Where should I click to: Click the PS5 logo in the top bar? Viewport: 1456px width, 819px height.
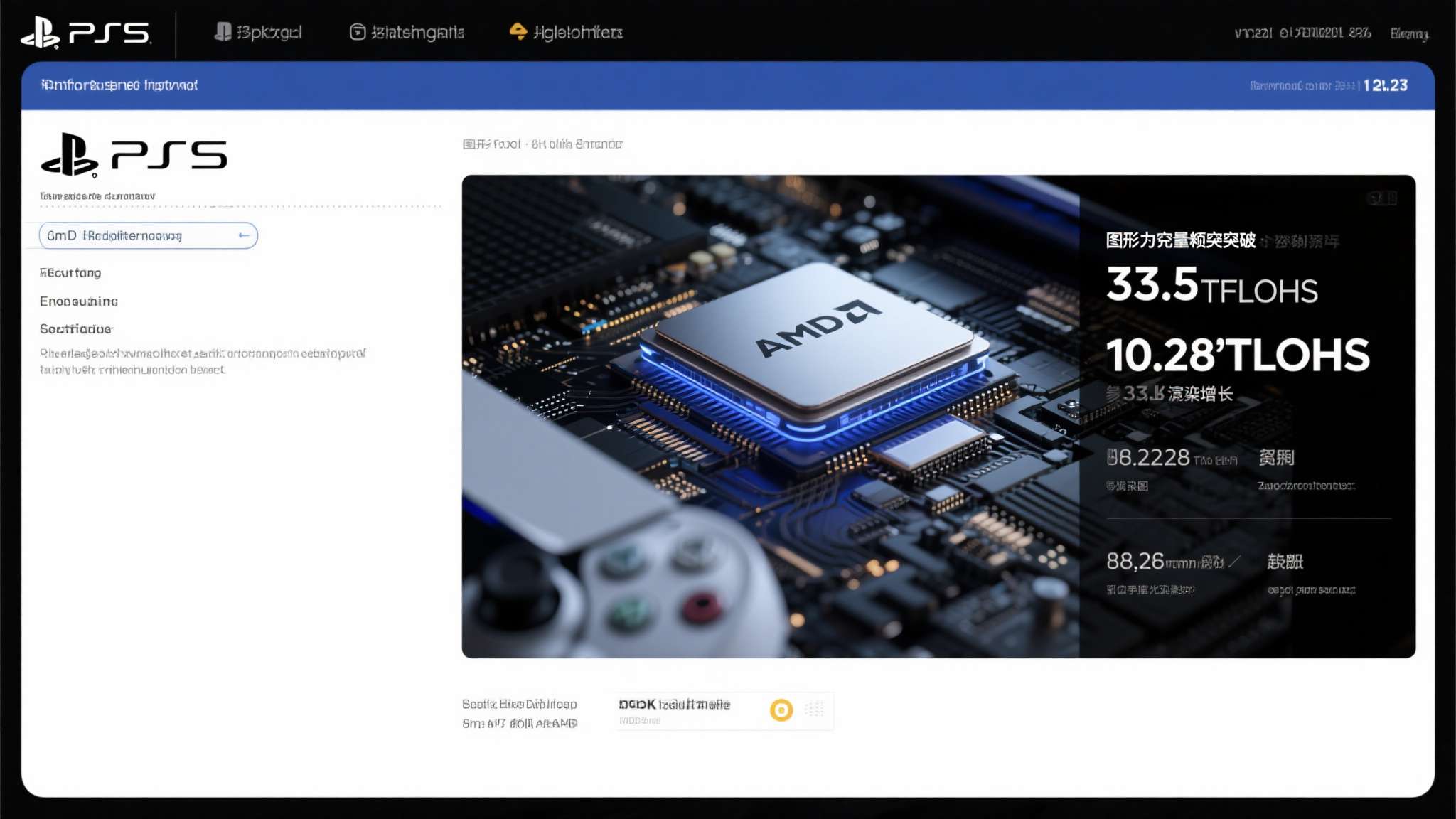[x=85, y=33]
